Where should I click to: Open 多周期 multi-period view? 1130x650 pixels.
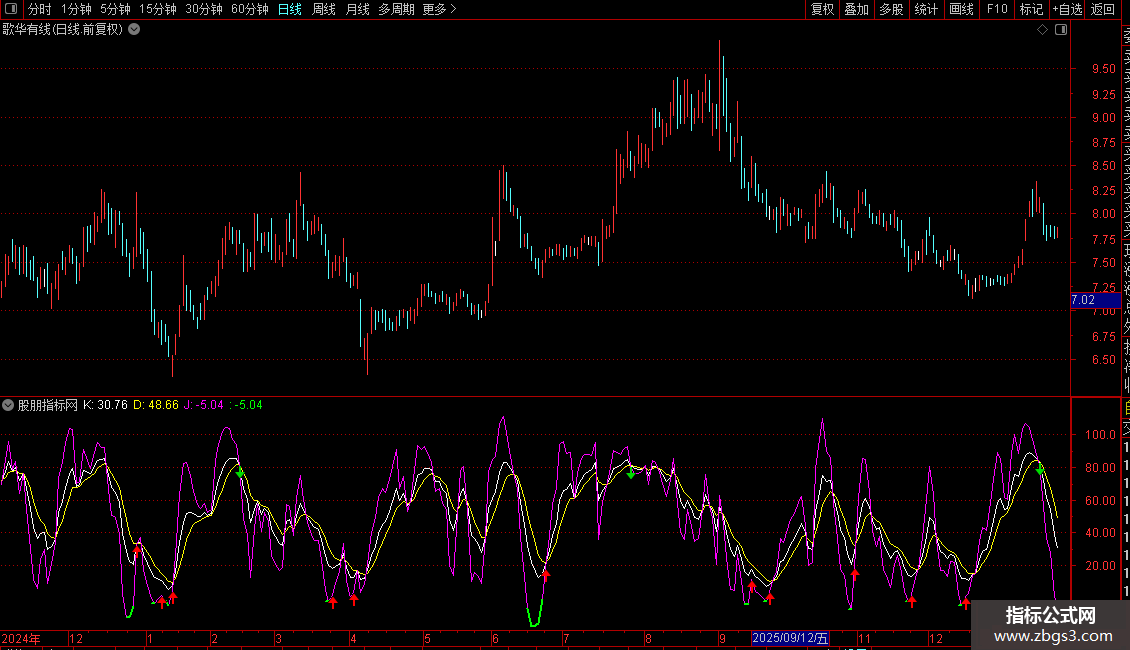click(x=396, y=9)
